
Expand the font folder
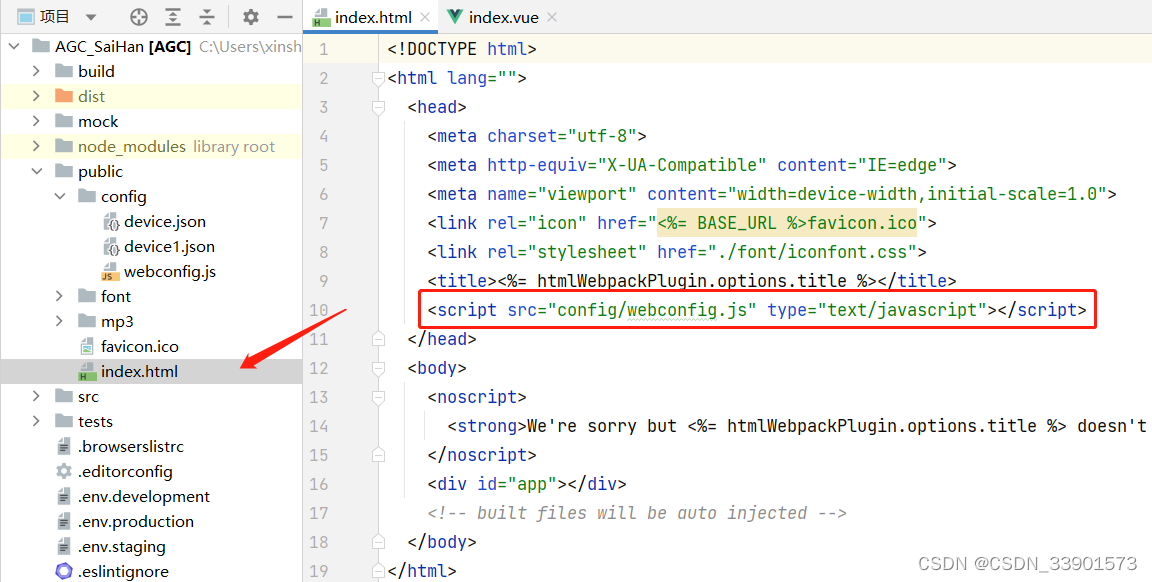(x=60, y=296)
